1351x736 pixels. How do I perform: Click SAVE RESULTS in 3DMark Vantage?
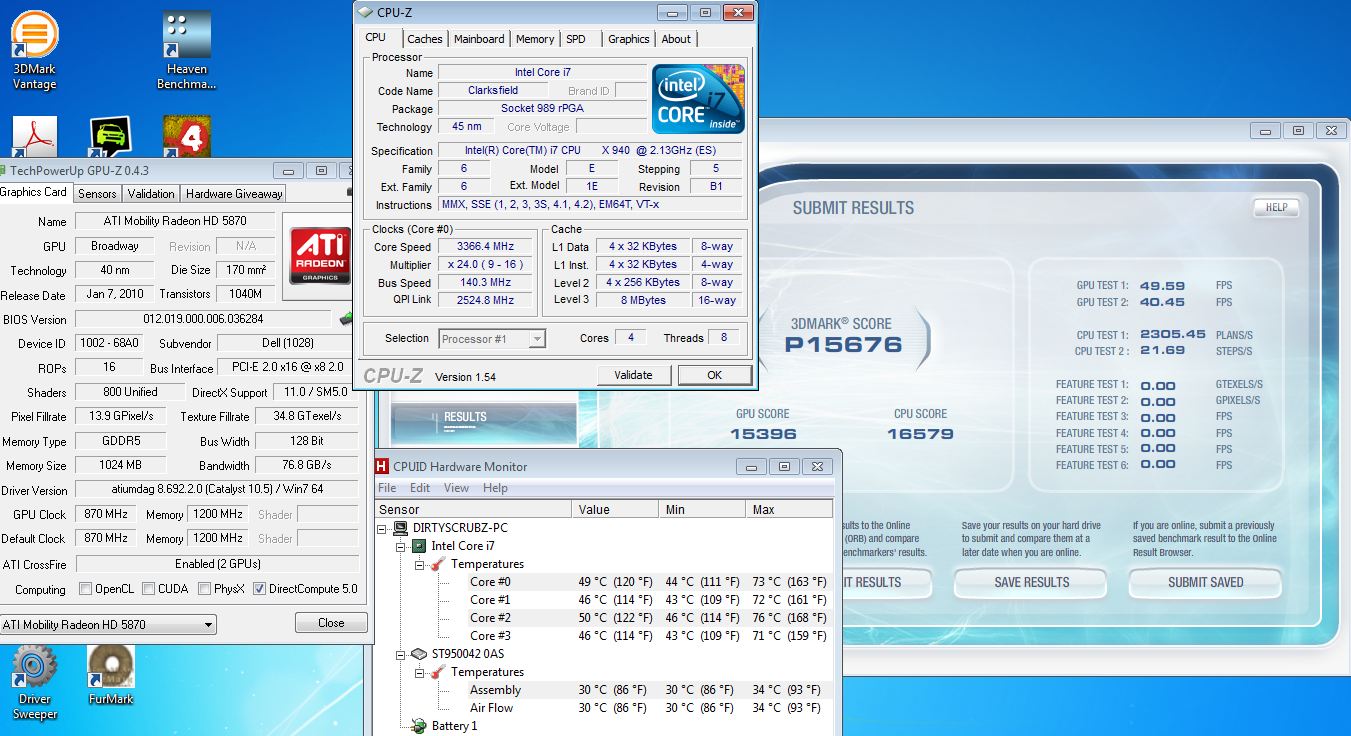pos(1031,582)
